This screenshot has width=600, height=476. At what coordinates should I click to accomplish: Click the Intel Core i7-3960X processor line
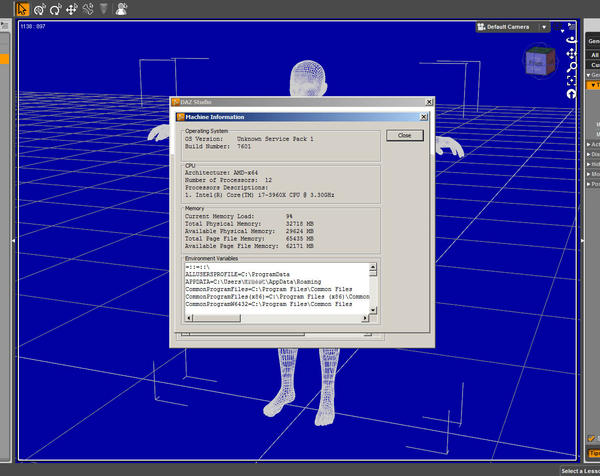pyautogui.click(x=259, y=195)
